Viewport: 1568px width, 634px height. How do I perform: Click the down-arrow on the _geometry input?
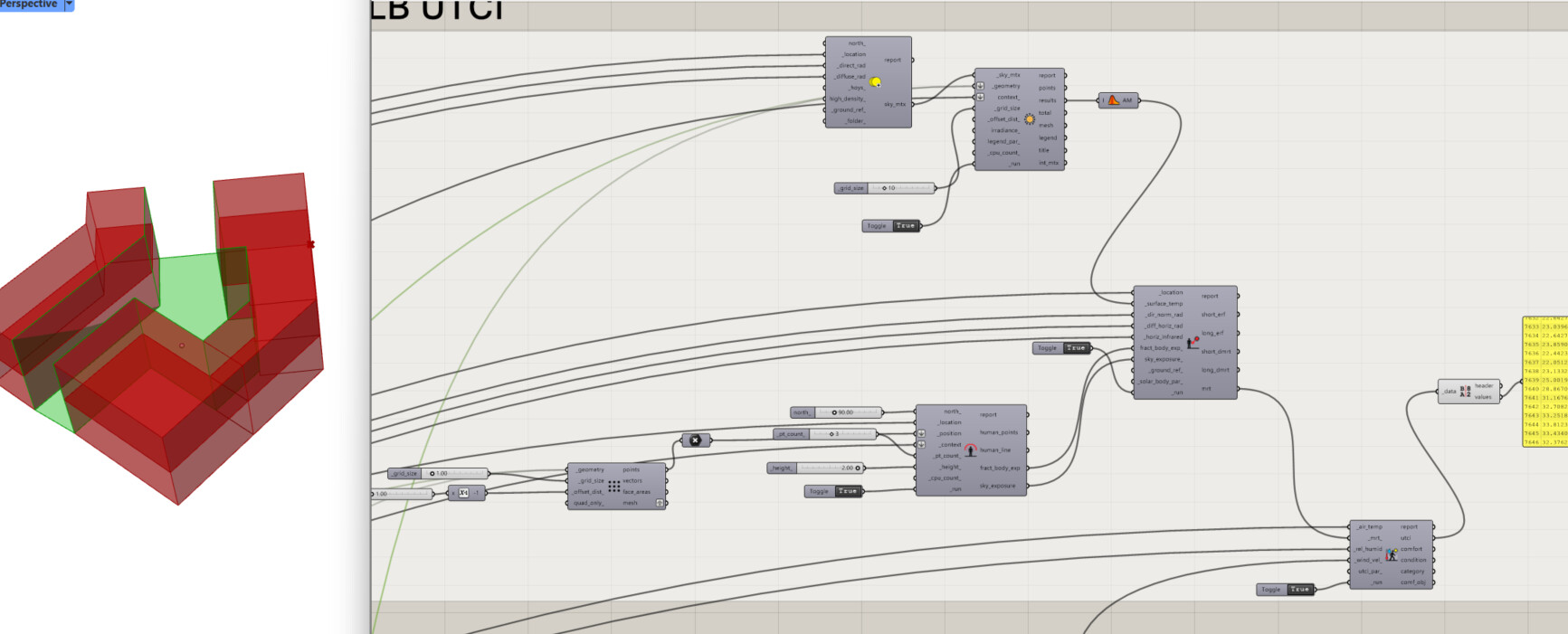980,86
